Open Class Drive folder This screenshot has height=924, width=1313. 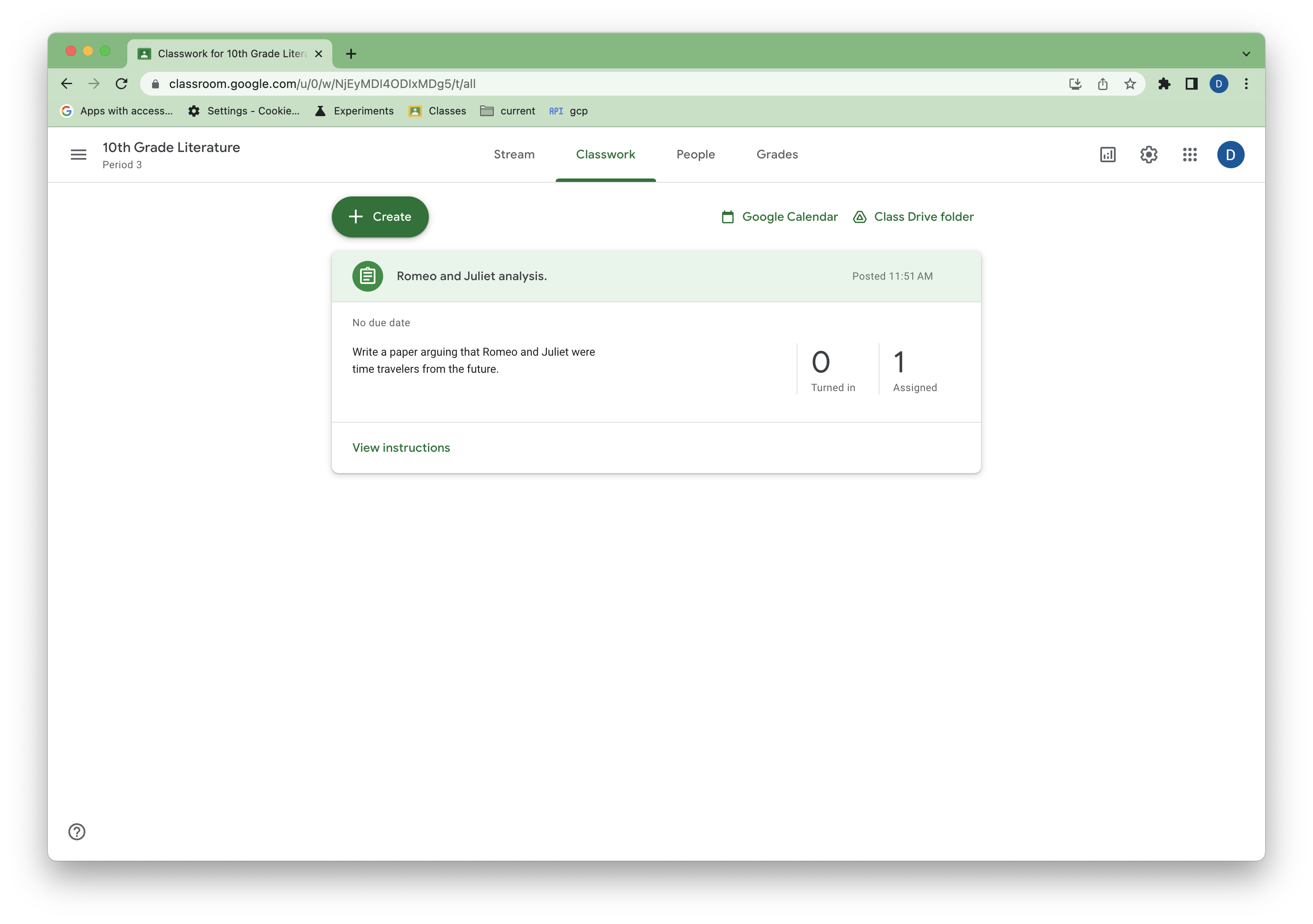click(912, 216)
